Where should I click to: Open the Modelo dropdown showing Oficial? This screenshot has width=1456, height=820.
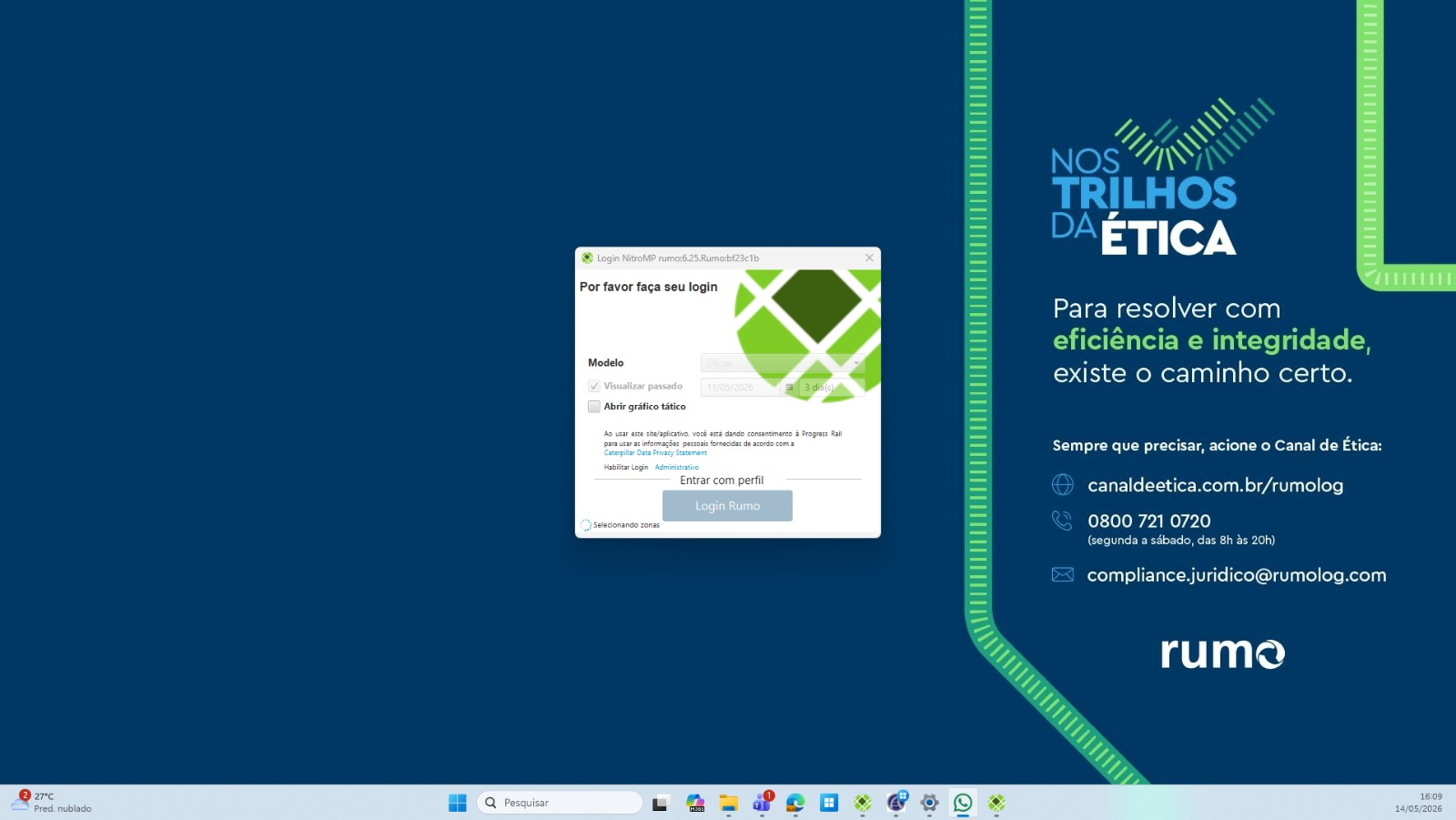coord(782,363)
